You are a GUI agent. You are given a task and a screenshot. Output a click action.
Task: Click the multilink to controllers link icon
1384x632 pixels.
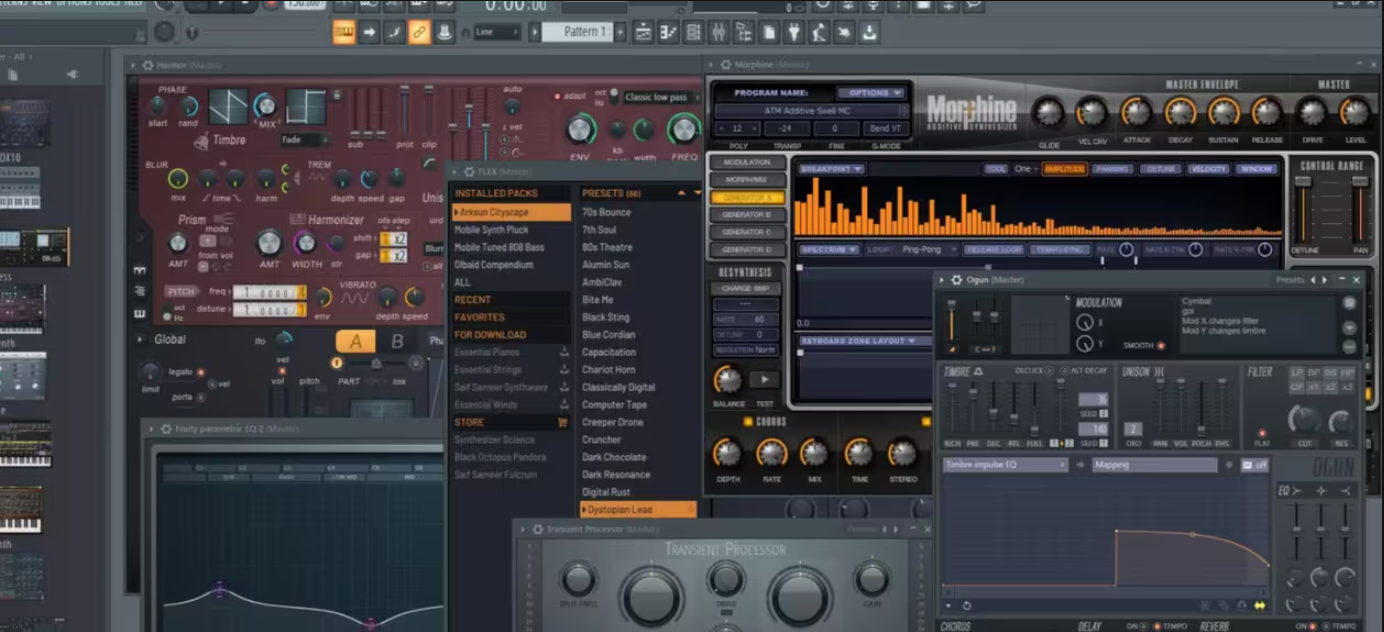pyautogui.click(x=419, y=32)
